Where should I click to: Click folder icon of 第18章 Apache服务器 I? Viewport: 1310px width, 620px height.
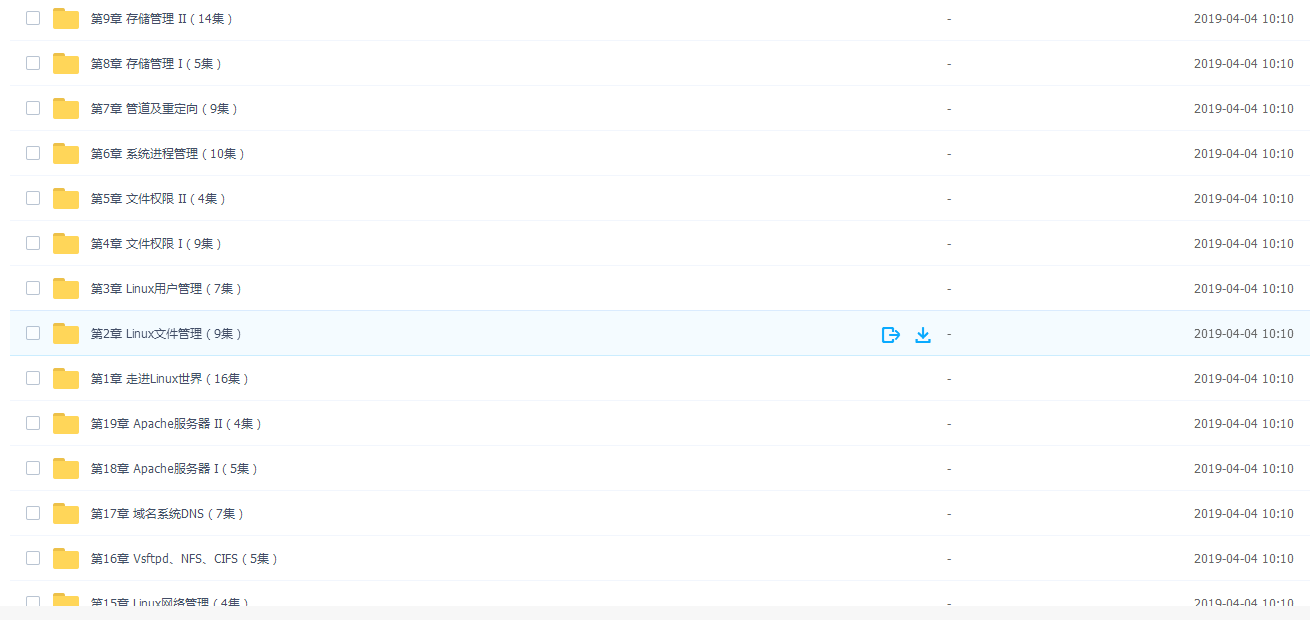[x=66, y=469]
